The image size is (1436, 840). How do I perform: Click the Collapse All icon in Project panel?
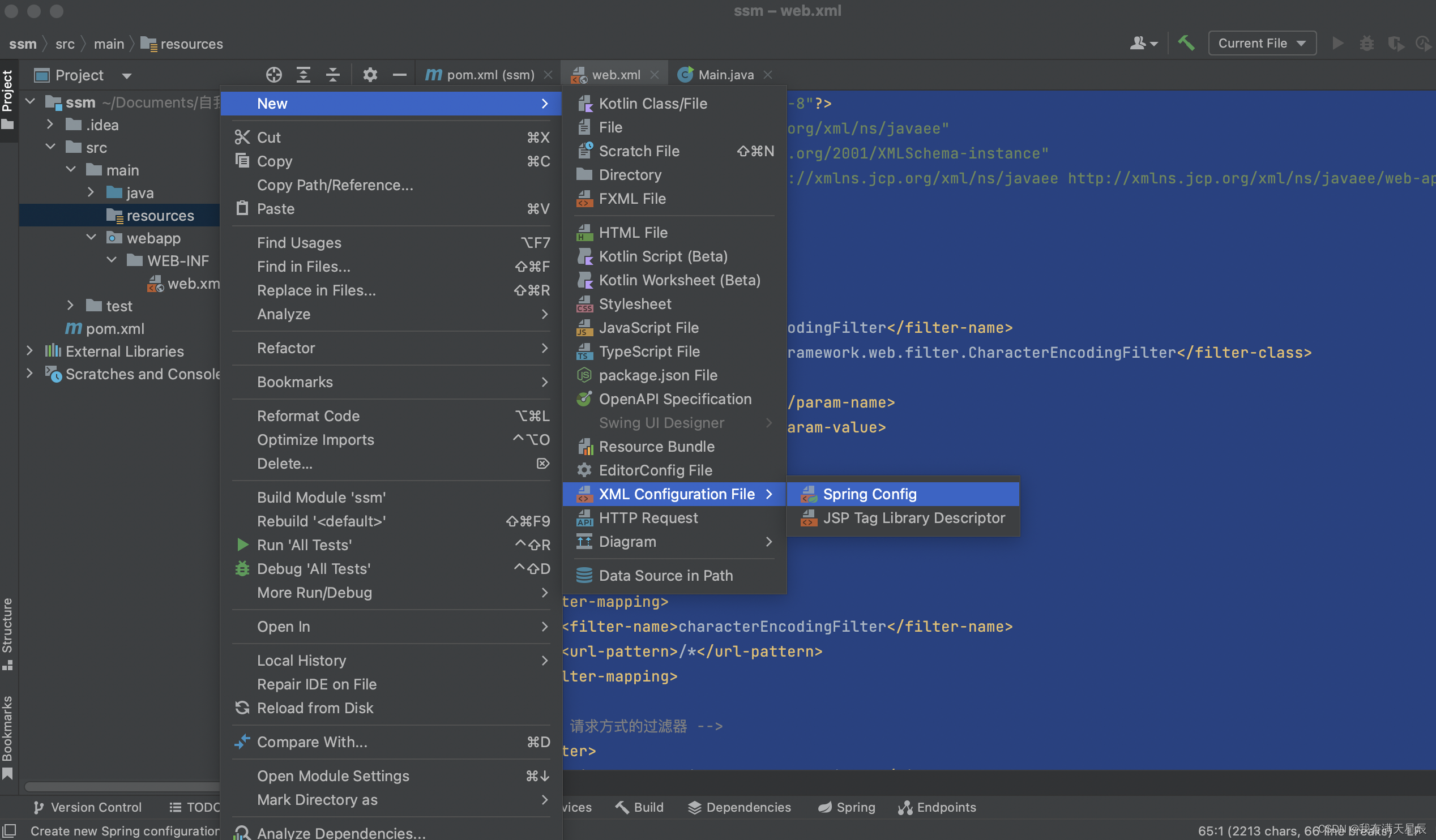[333, 75]
